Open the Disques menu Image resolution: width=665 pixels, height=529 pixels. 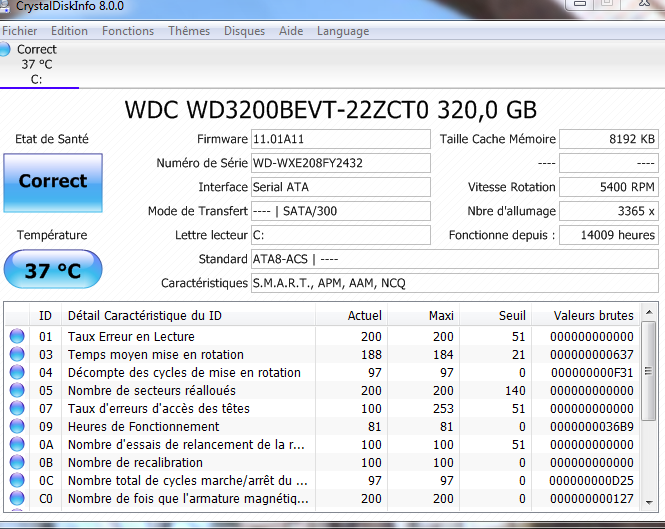point(244,31)
